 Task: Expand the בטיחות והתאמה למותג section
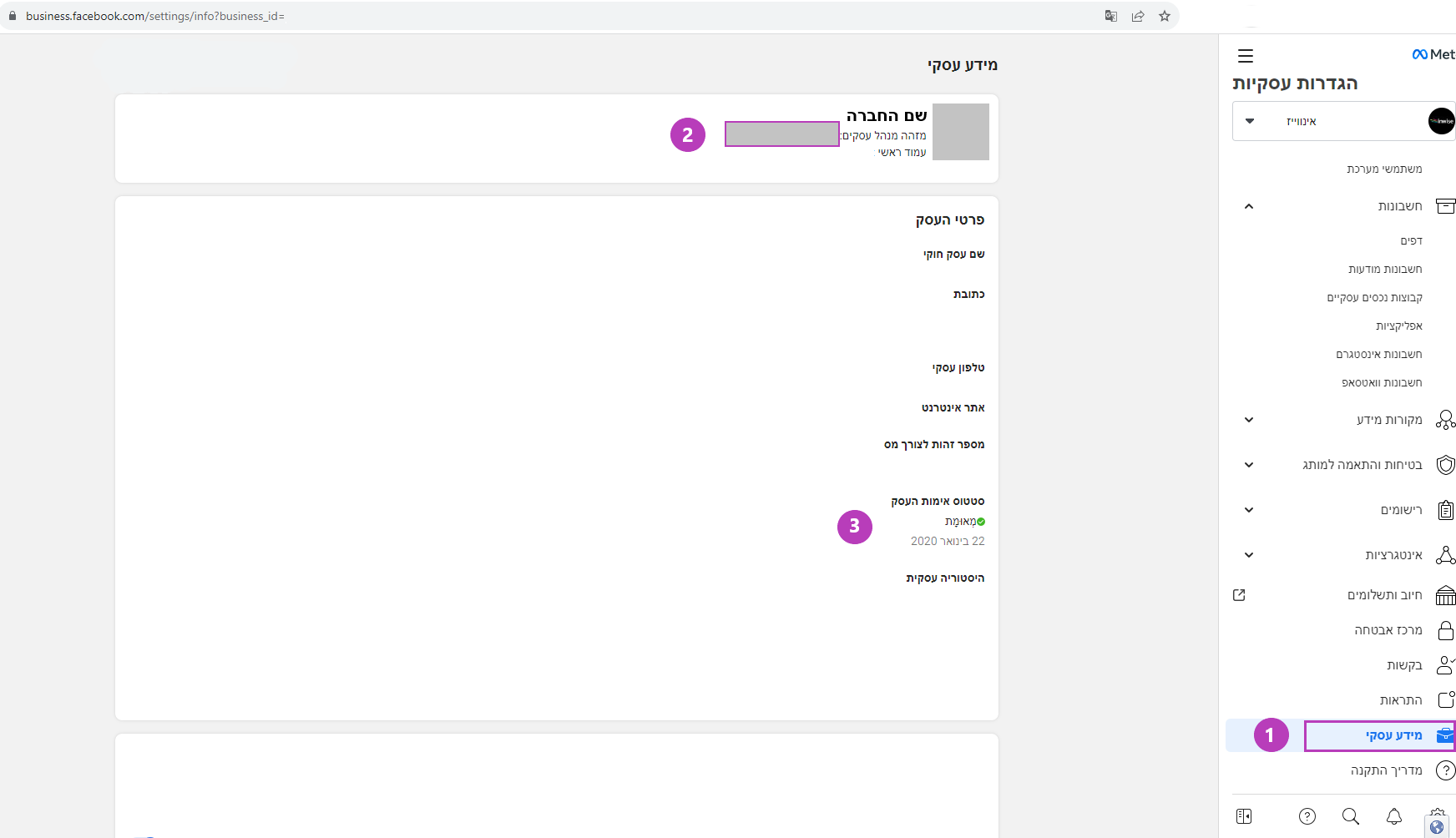1249,465
